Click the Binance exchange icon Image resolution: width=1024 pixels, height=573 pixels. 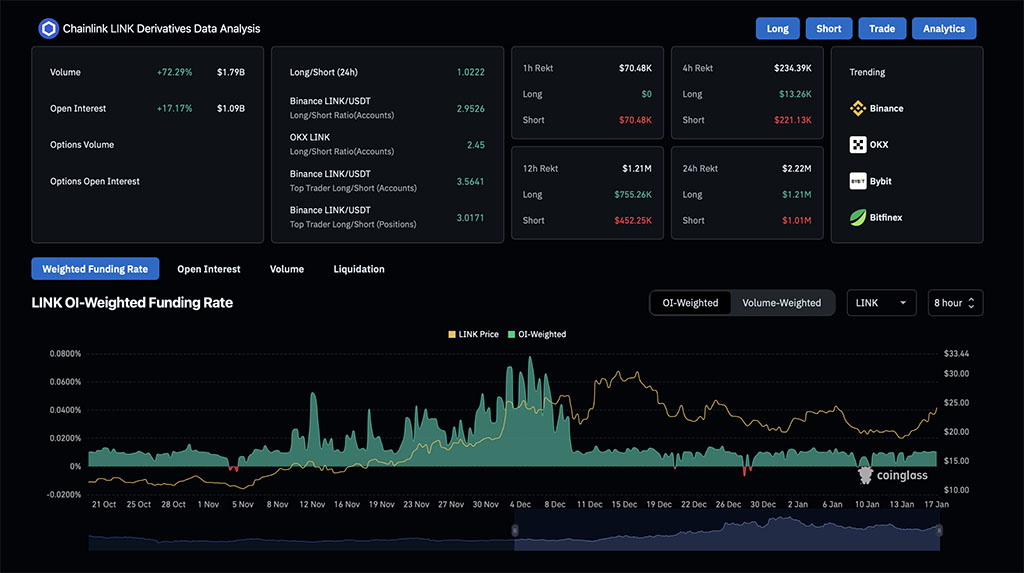(x=857, y=108)
